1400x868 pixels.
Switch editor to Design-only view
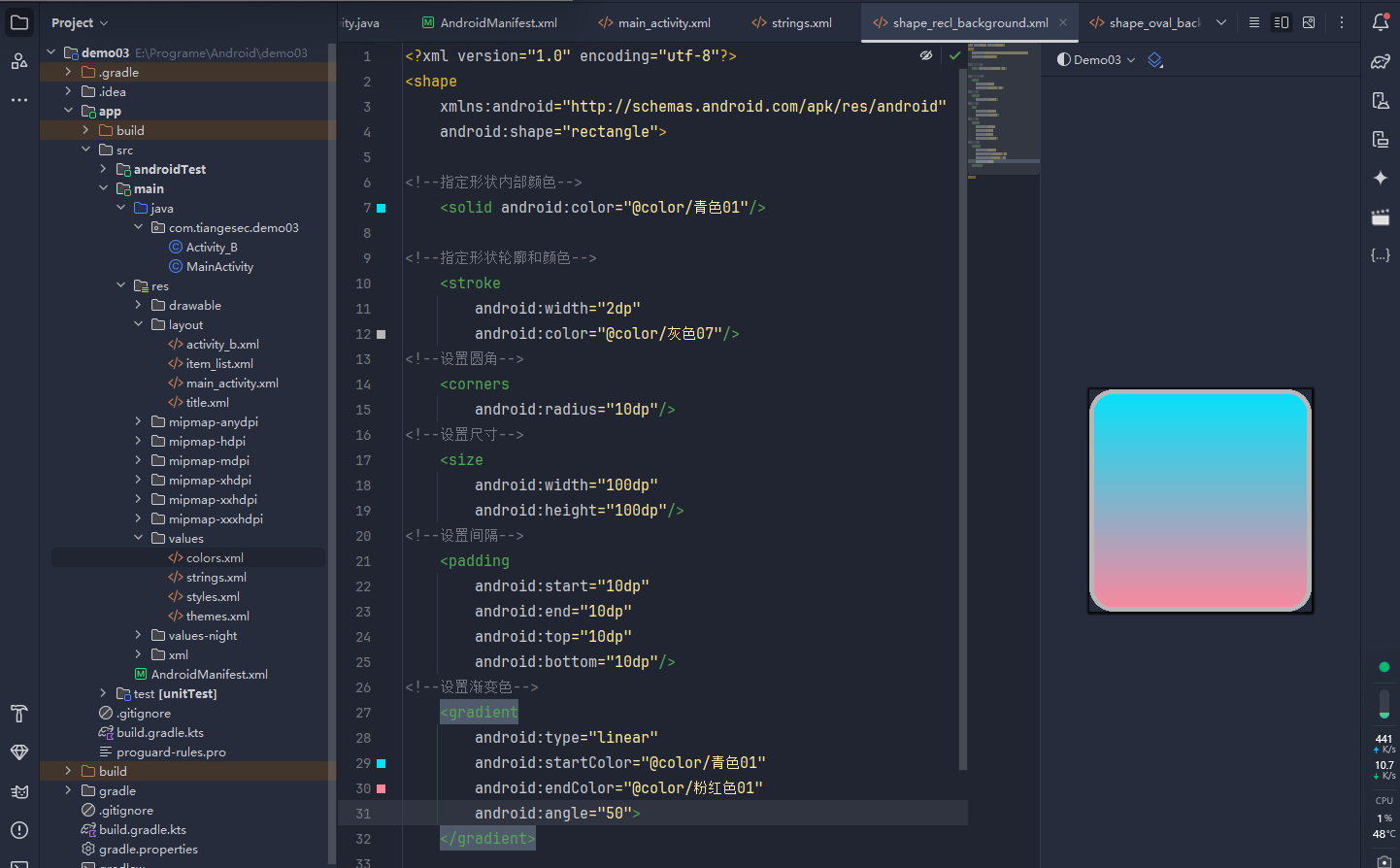point(1309,22)
